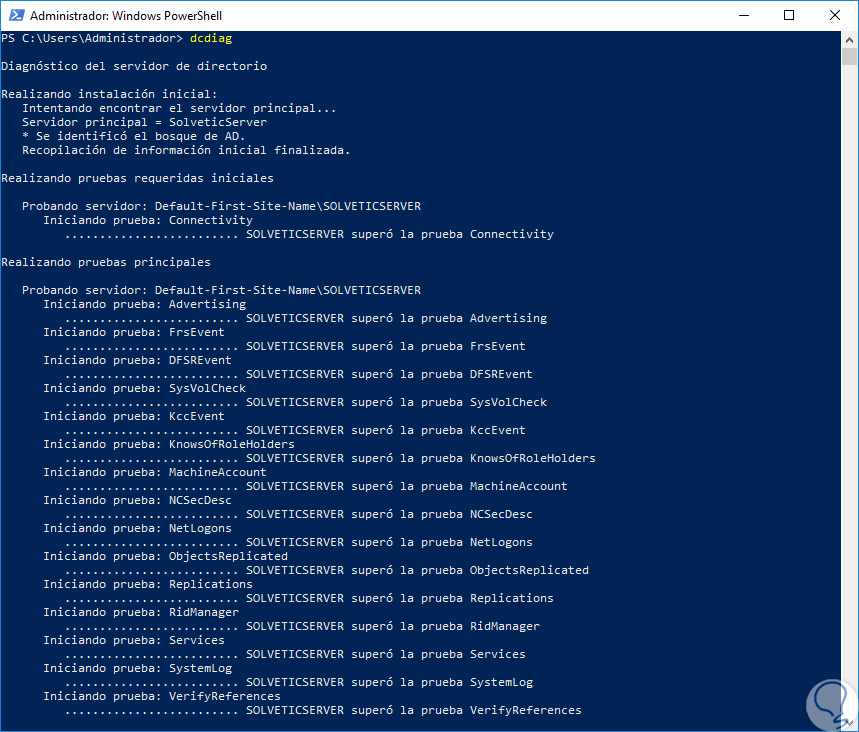Click the PowerShell icon in title bar
Viewport: 859px width, 732px height.
[x=16, y=15]
